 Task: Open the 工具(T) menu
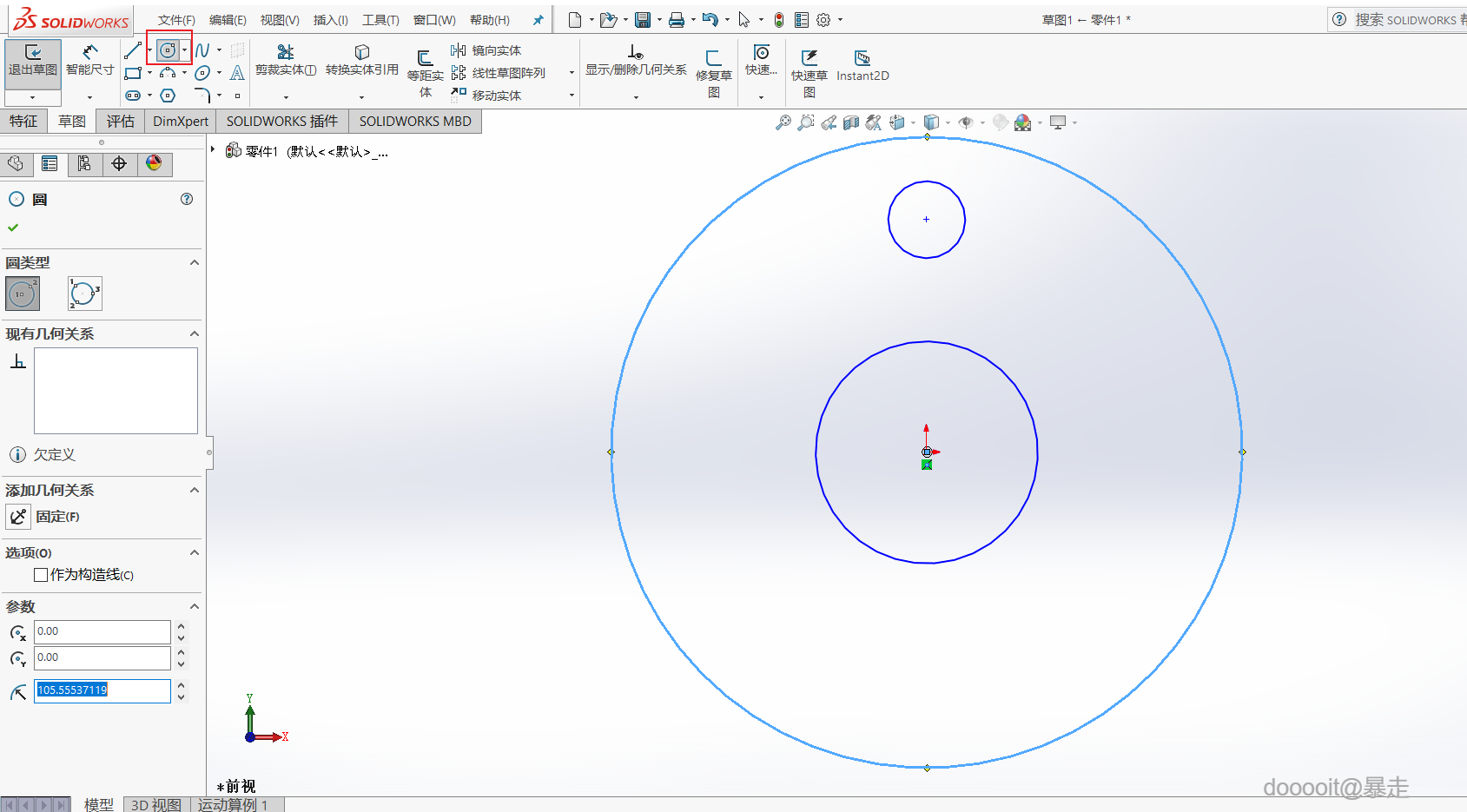[380, 20]
